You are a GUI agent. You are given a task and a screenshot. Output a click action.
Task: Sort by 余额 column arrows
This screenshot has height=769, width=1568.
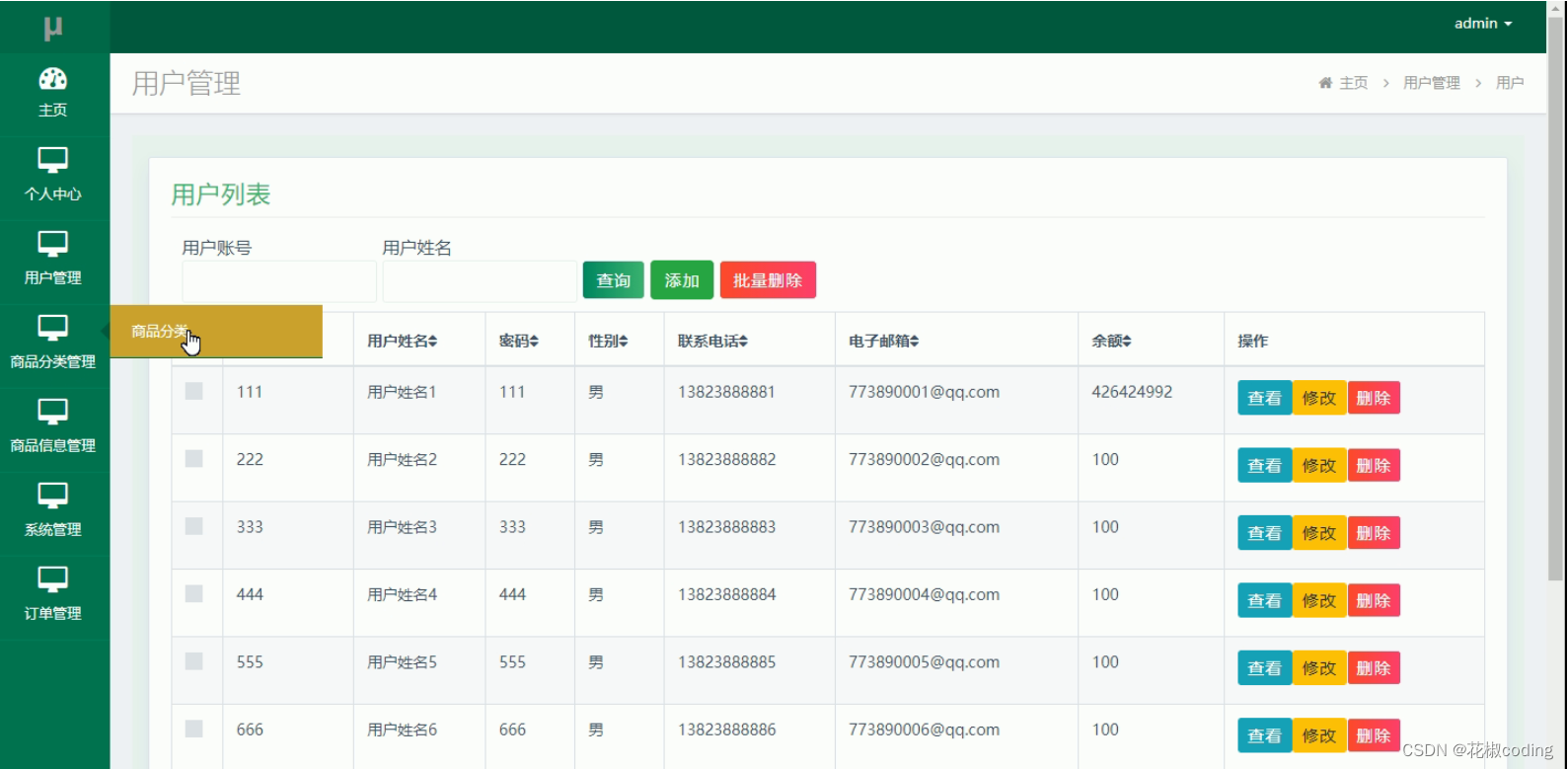point(1126,342)
